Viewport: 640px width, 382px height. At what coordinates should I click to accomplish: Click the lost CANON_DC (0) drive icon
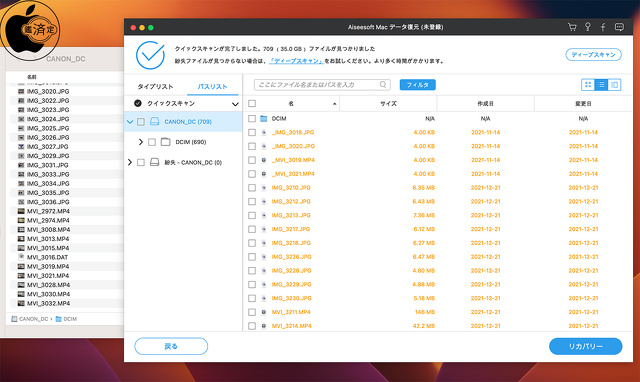[x=154, y=162]
